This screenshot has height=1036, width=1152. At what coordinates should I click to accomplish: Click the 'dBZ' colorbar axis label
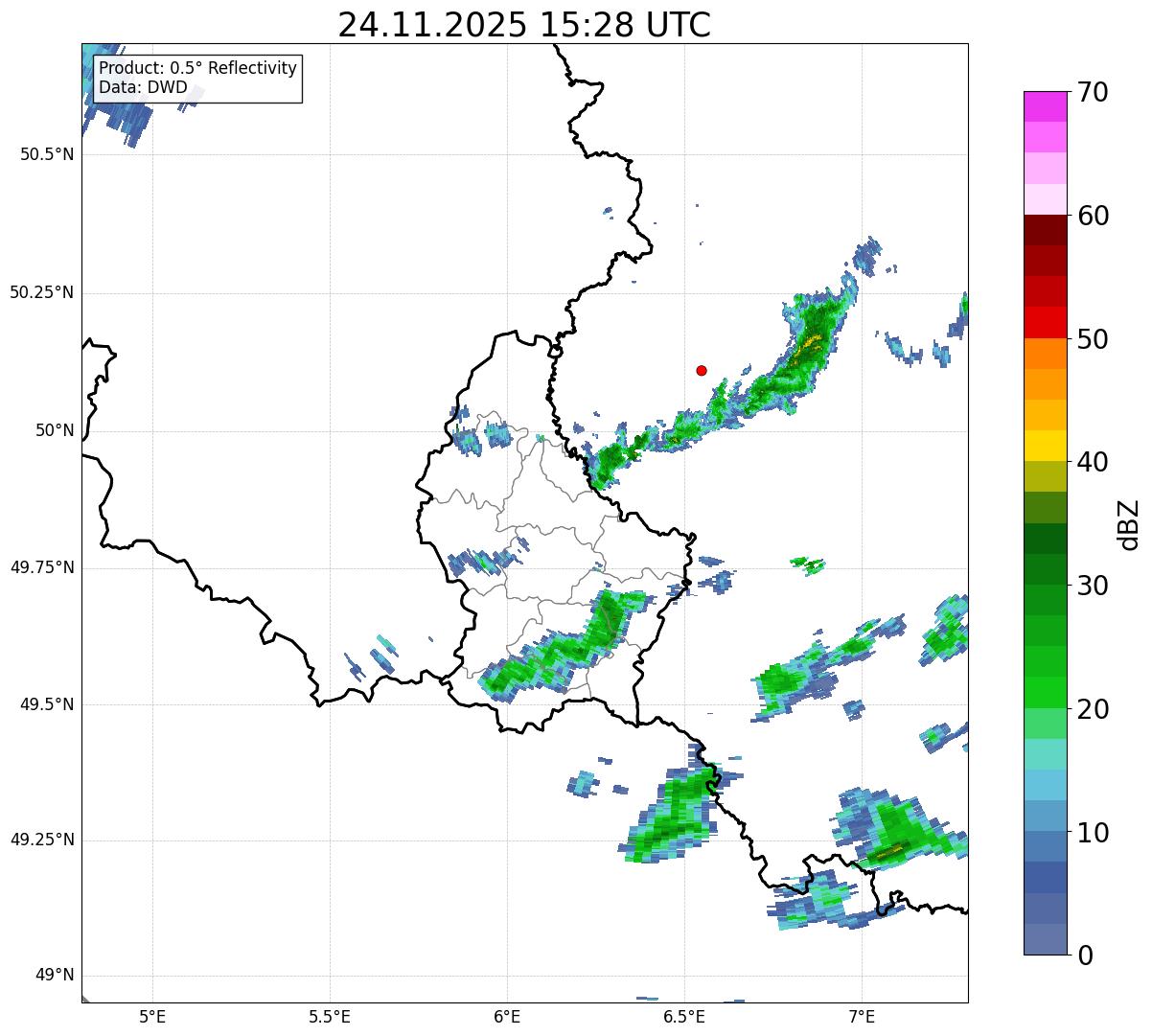1129,523
